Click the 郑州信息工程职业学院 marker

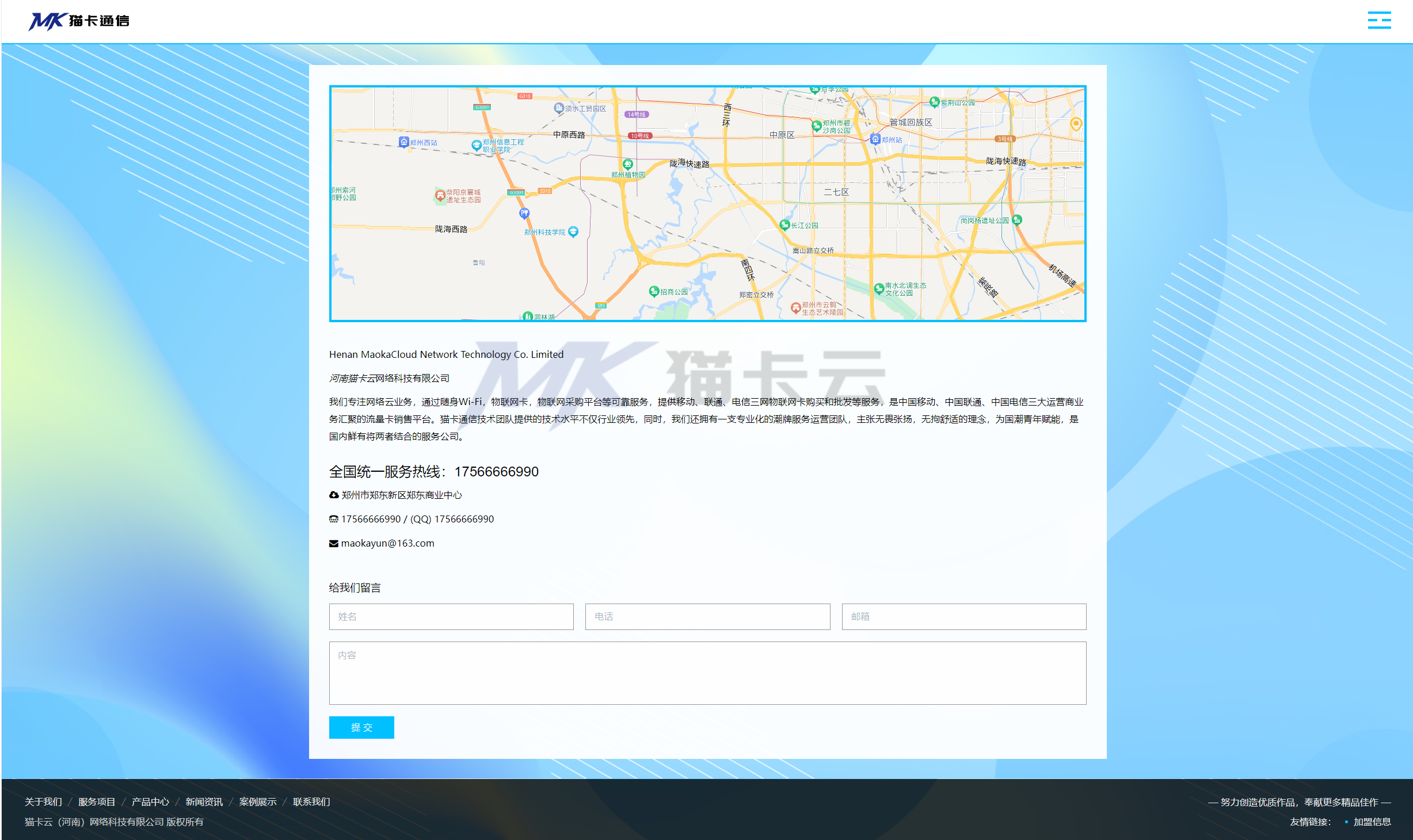476,145
